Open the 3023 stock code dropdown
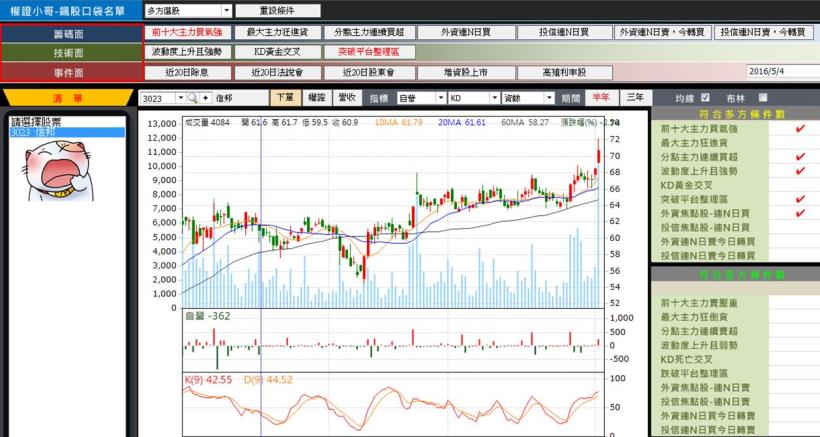 (181, 98)
